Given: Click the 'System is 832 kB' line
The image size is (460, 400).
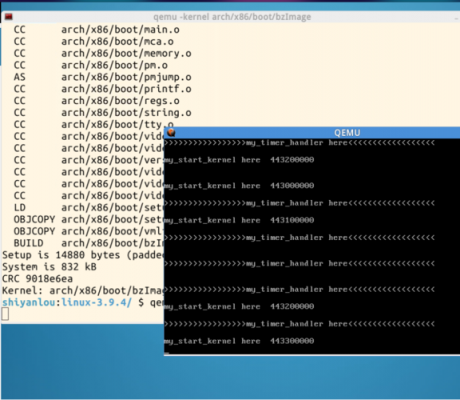Looking at the screenshot, I should pos(49,267).
